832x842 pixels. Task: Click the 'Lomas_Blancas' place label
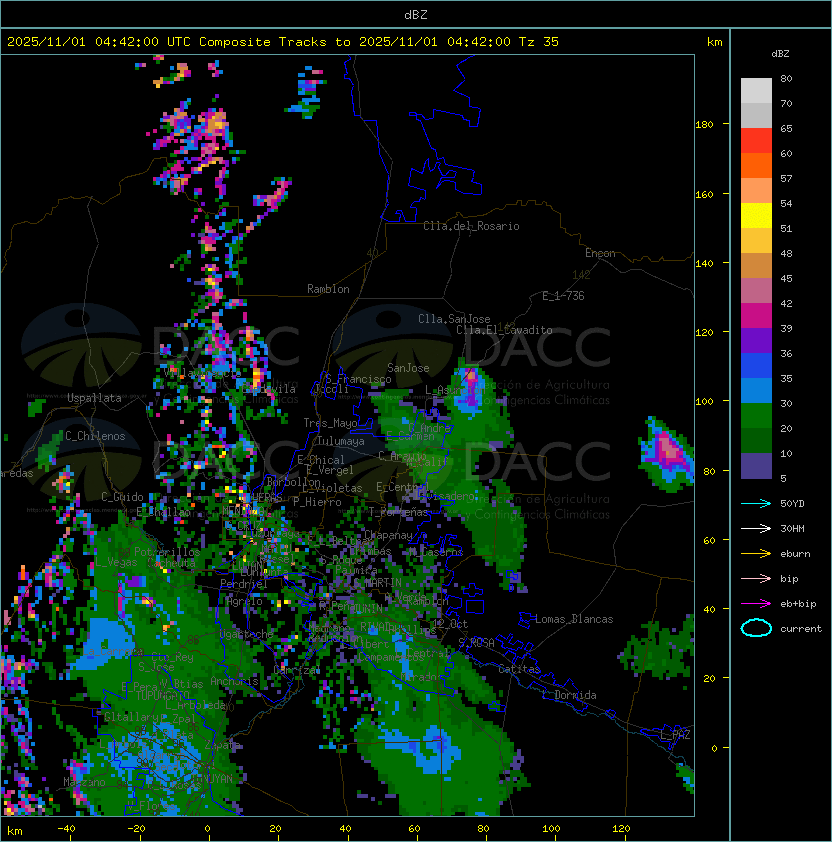[x=574, y=619]
